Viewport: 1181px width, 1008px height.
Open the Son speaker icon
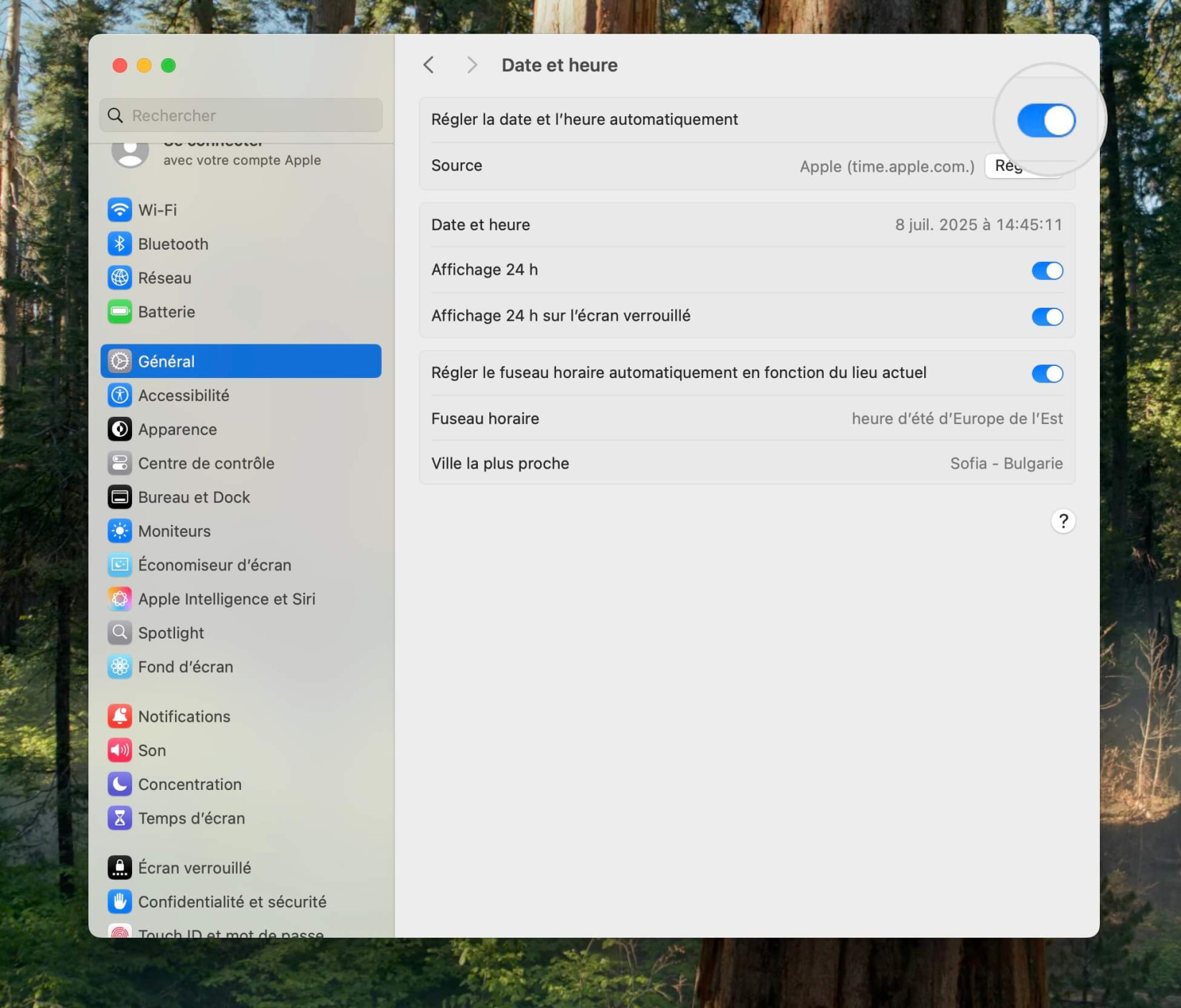120,750
